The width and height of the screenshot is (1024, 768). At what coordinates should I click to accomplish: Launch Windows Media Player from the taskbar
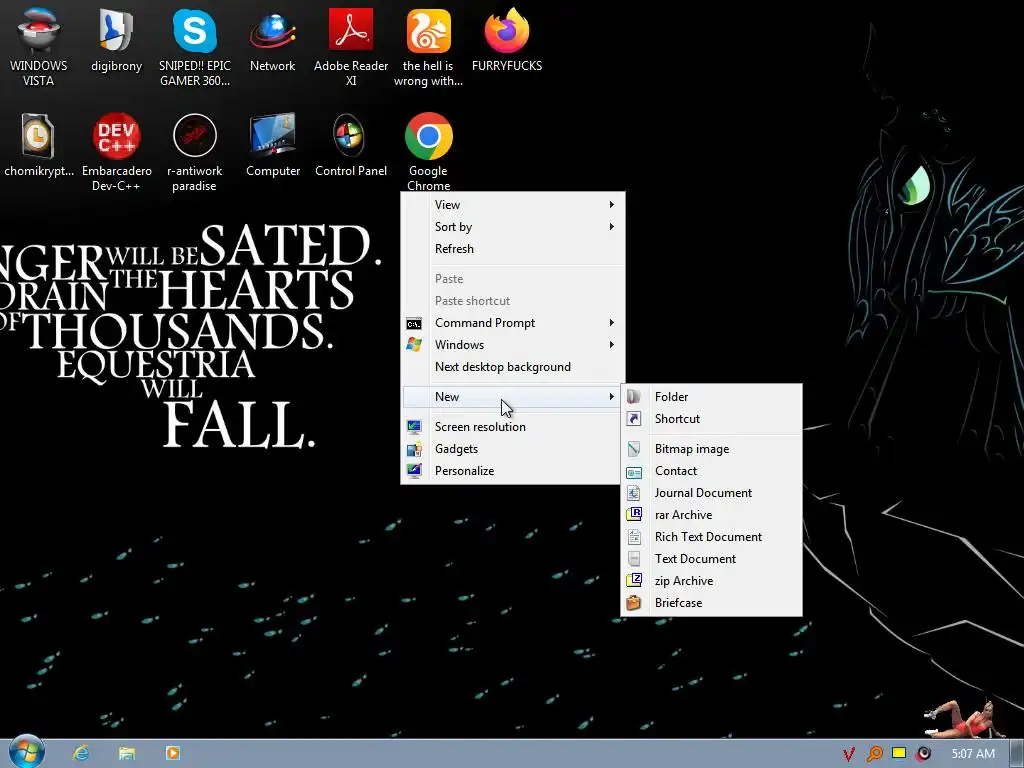(x=172, y=753)
